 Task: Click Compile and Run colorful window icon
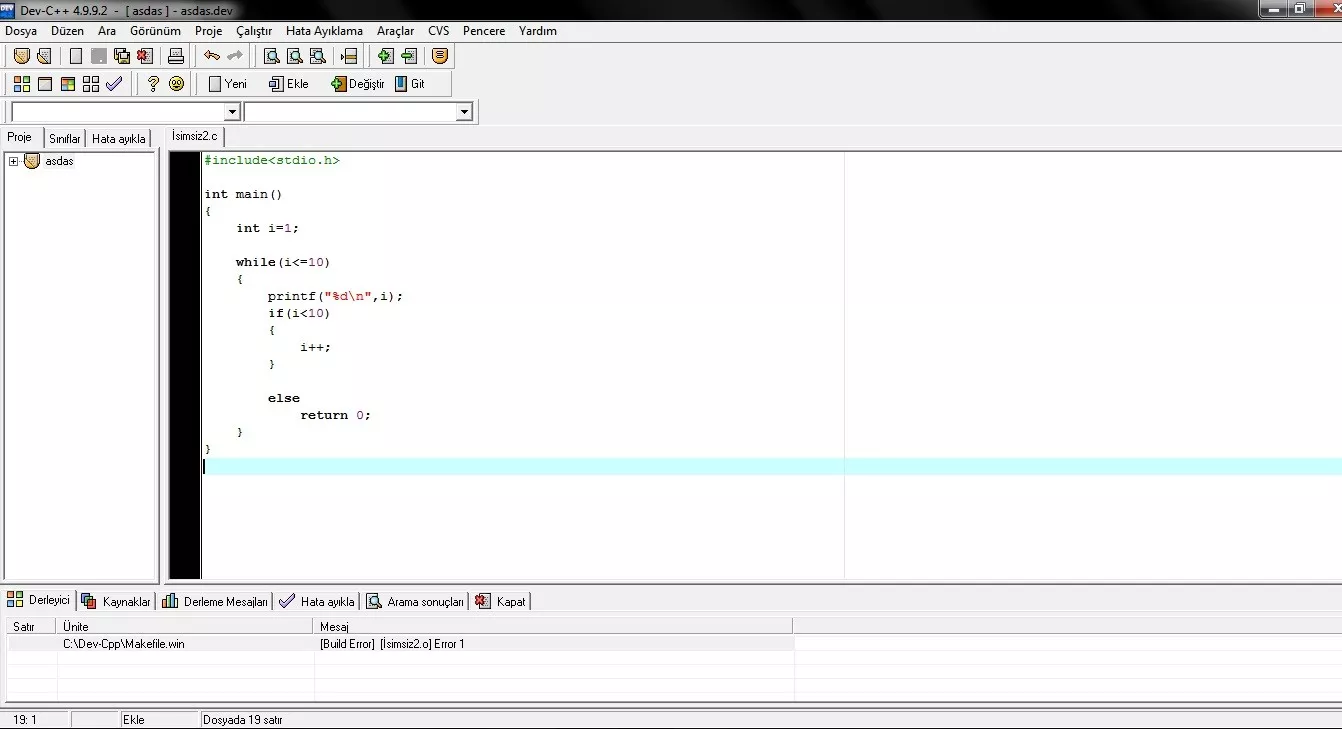(x=68, y=84)
